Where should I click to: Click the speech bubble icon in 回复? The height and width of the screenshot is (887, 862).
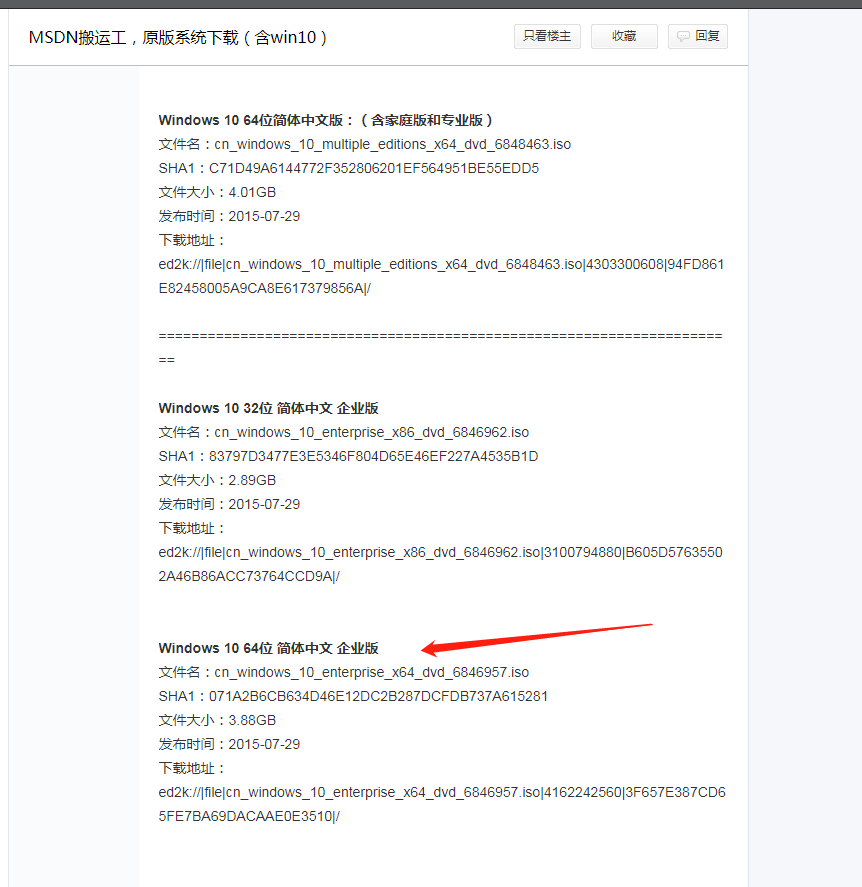[x=683, y=37]
